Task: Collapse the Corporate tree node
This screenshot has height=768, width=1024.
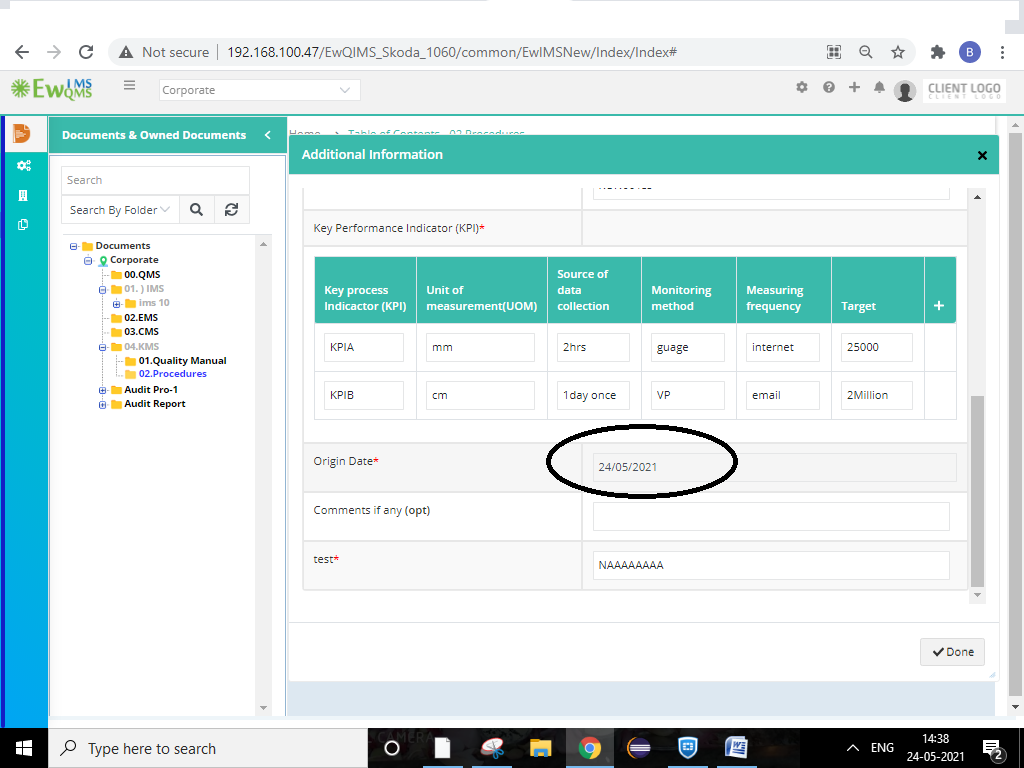Action: 88,261
